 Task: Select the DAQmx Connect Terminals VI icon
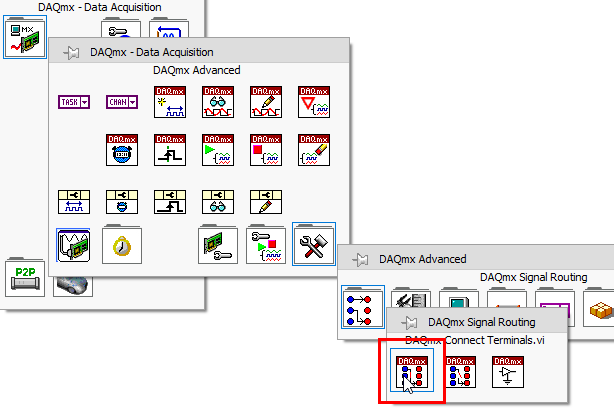coord(412,371)
